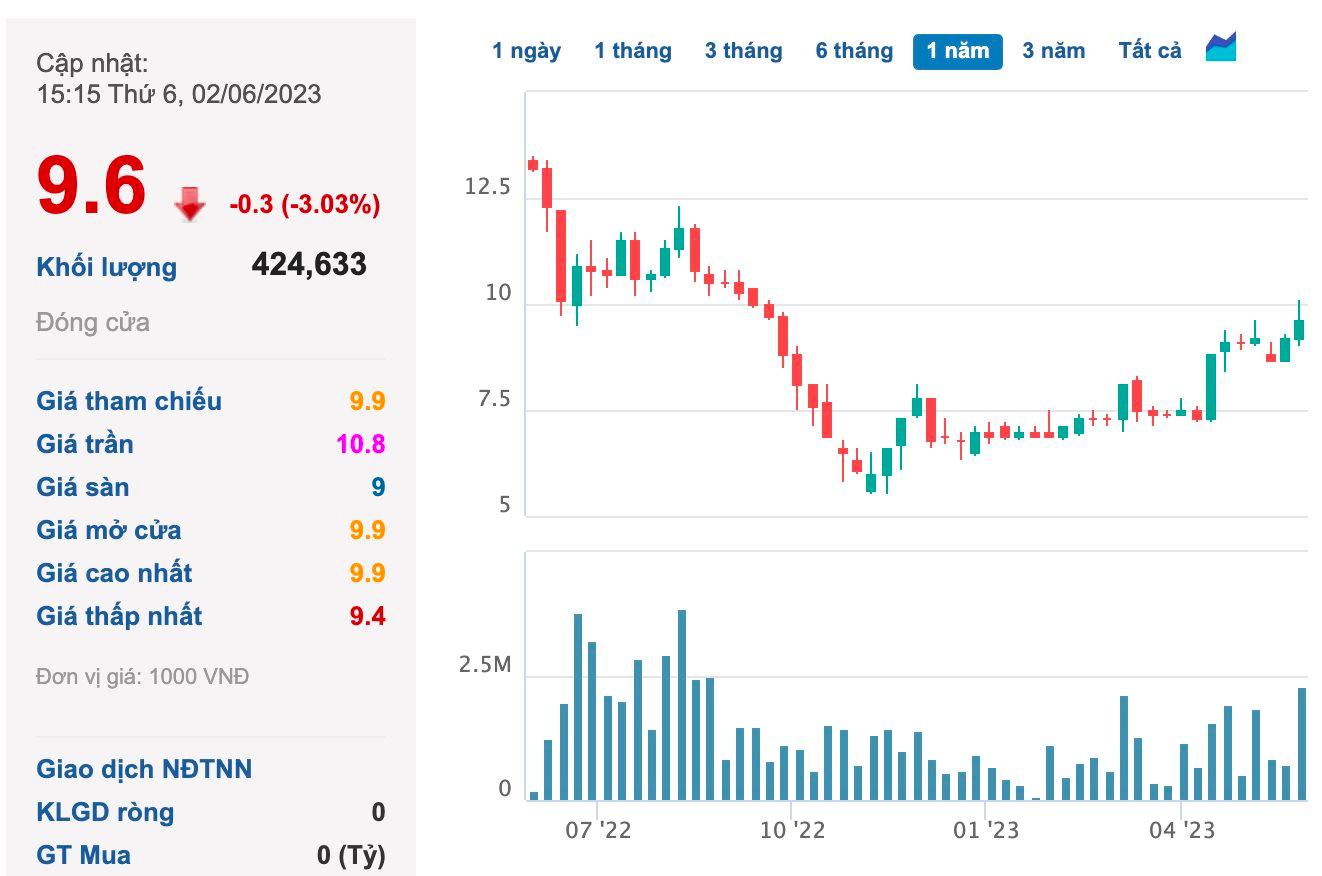Click the Khối lượng label

[x=107, y=267]
